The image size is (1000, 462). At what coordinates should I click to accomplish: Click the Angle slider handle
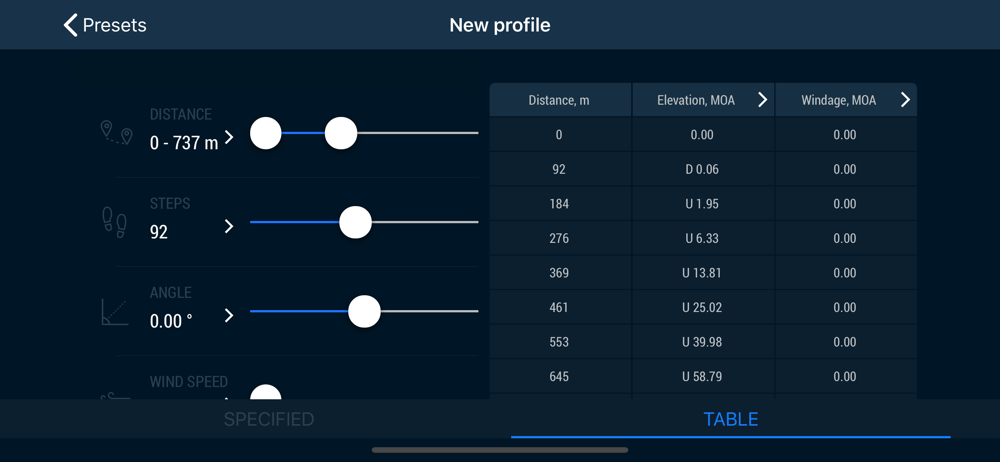pos(364,311)
